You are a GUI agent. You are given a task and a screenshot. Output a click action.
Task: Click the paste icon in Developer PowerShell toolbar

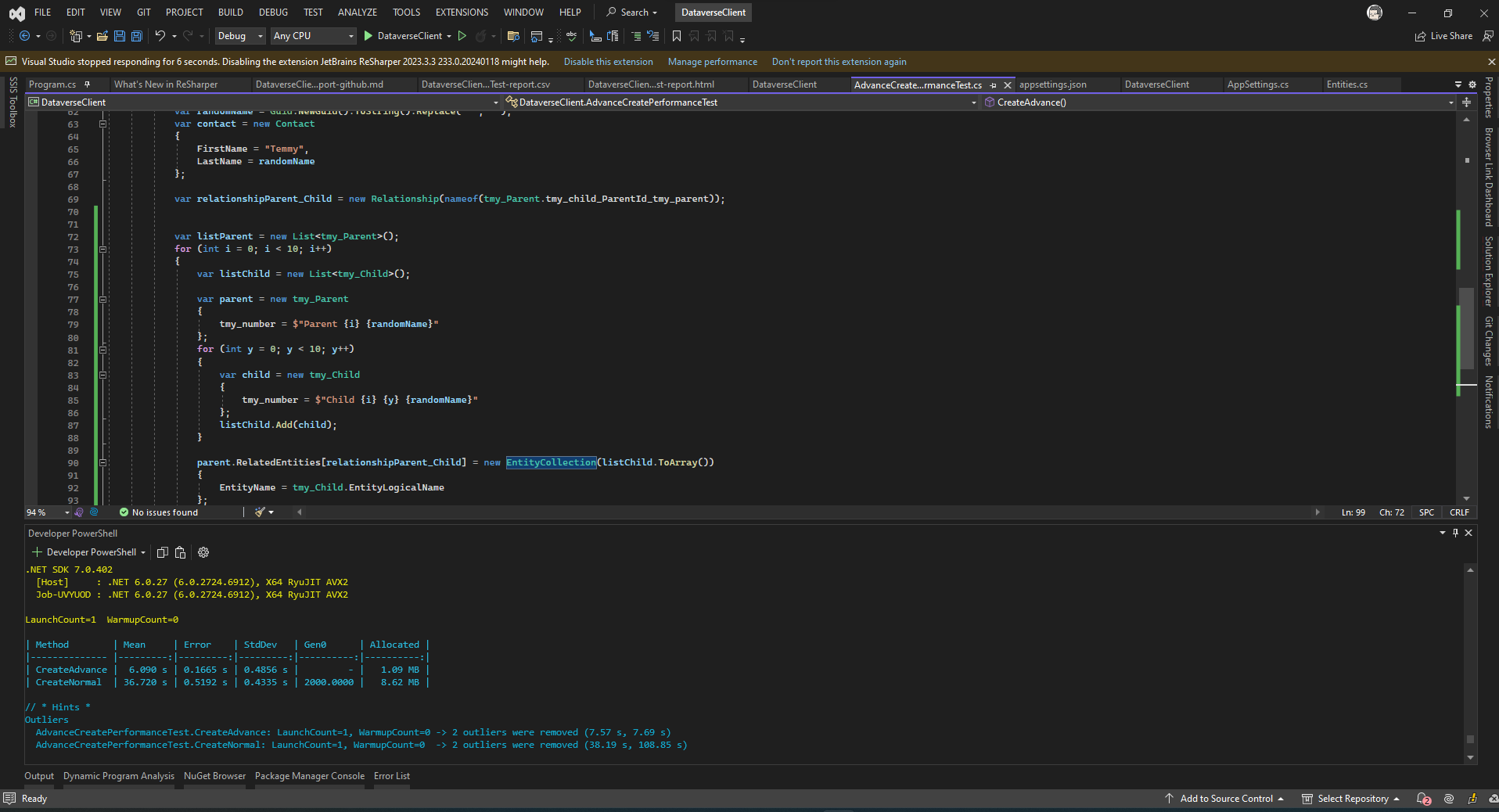tap(180, 552)
